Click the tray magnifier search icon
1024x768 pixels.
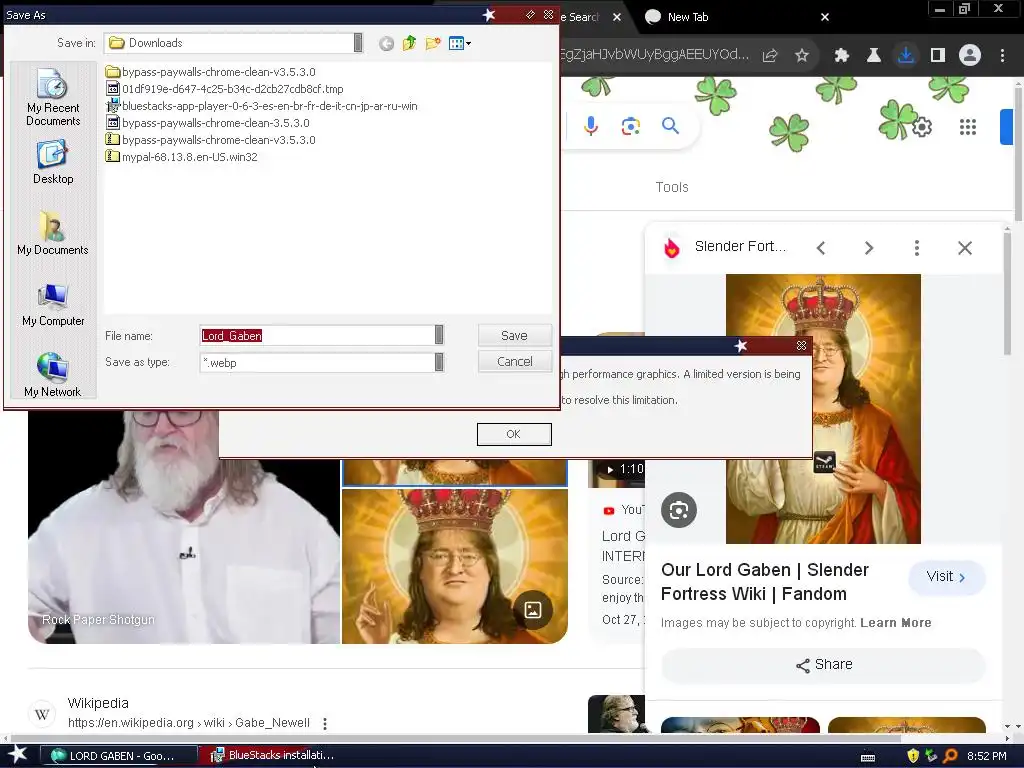(x=951, y=756)
